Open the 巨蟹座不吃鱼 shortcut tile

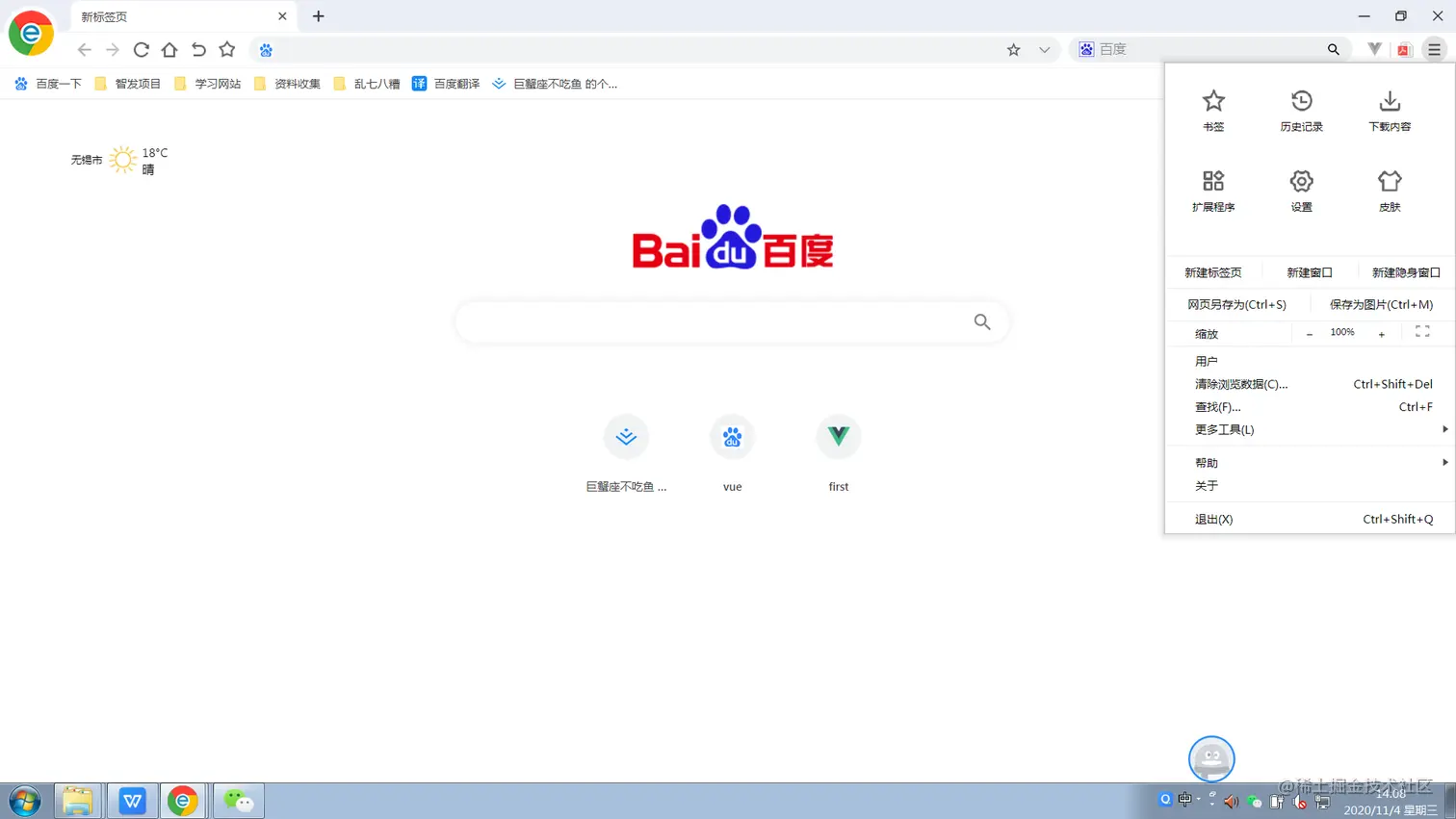(626, 452)
